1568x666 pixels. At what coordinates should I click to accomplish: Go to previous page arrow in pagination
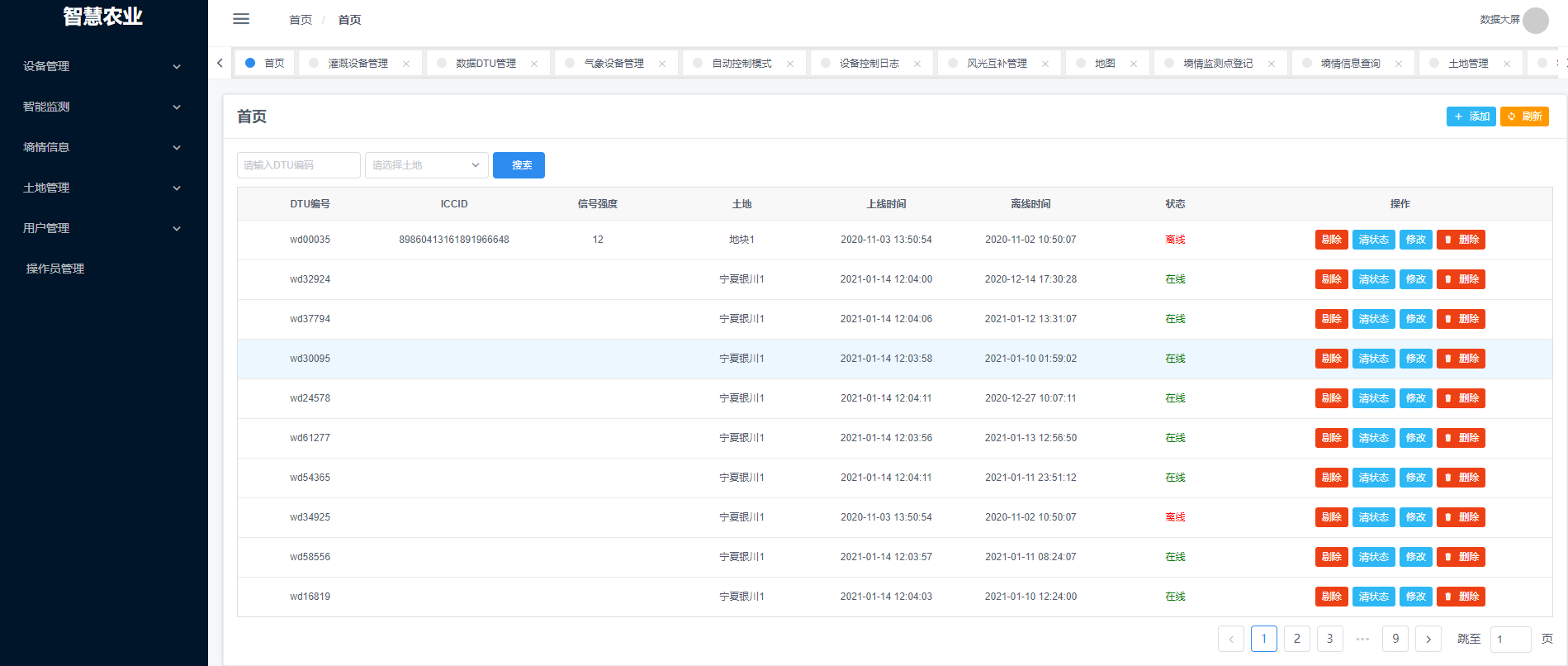1231,639
